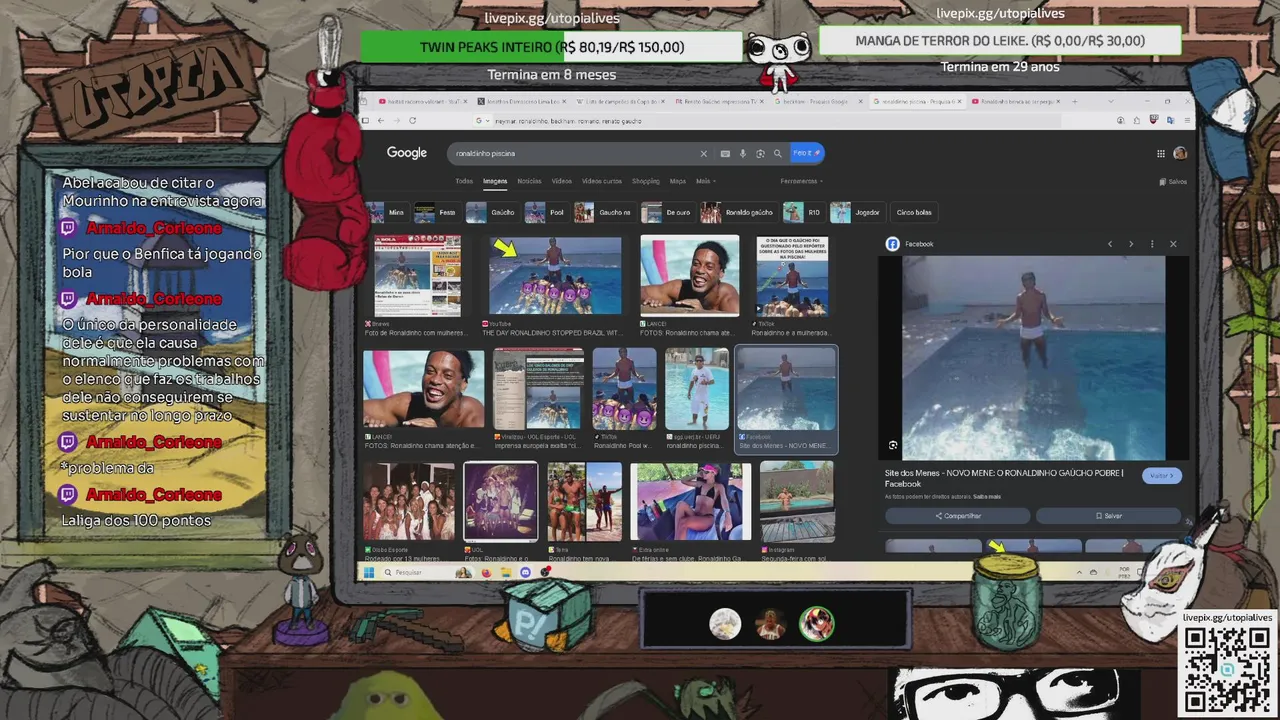Screen dimensions: 1280x720
Task: Filter images by the De ouro chip
Action: point(667,212)
